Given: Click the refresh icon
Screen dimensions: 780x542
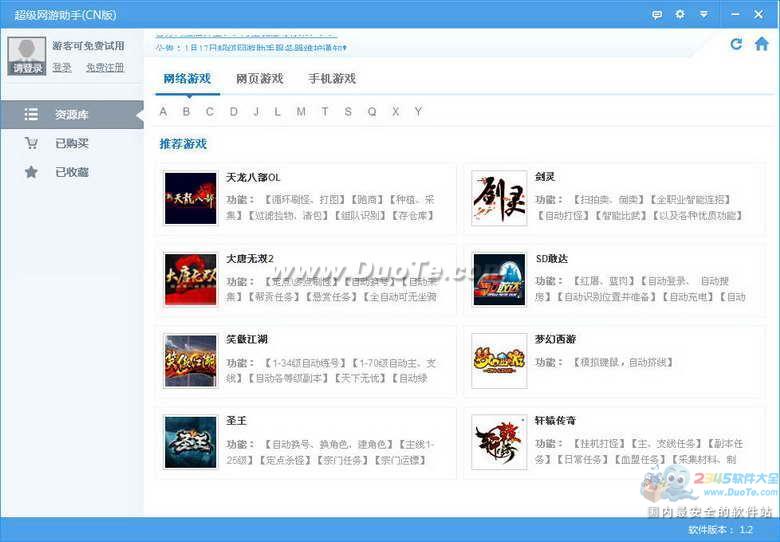Looking at the screenshot, I should [x=736, y=44].
